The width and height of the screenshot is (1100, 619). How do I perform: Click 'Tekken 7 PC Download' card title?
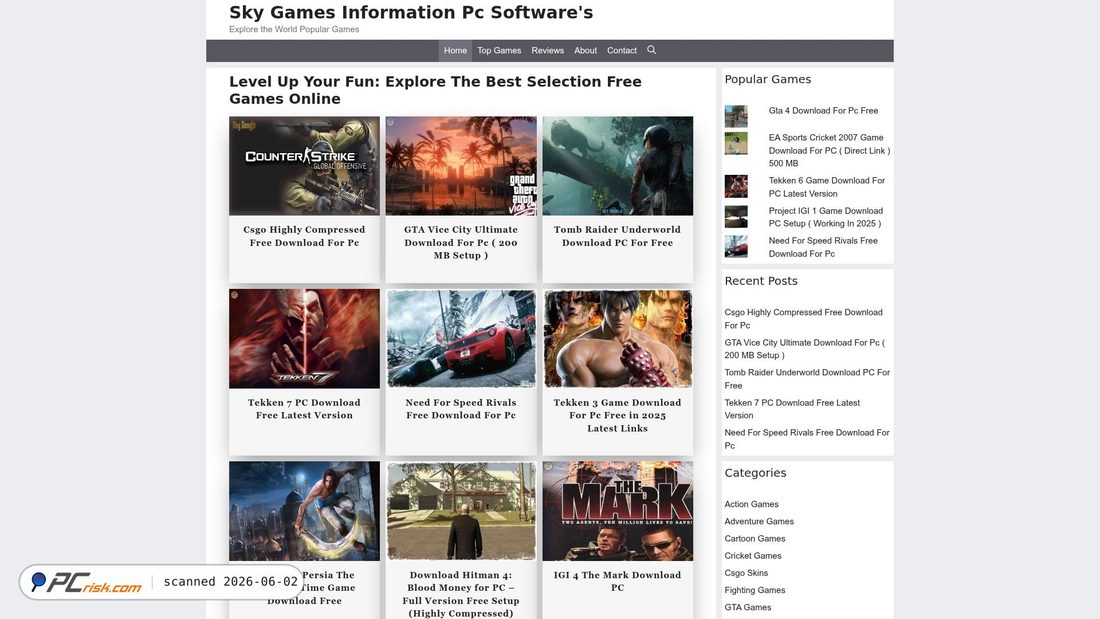click(304, 408)
